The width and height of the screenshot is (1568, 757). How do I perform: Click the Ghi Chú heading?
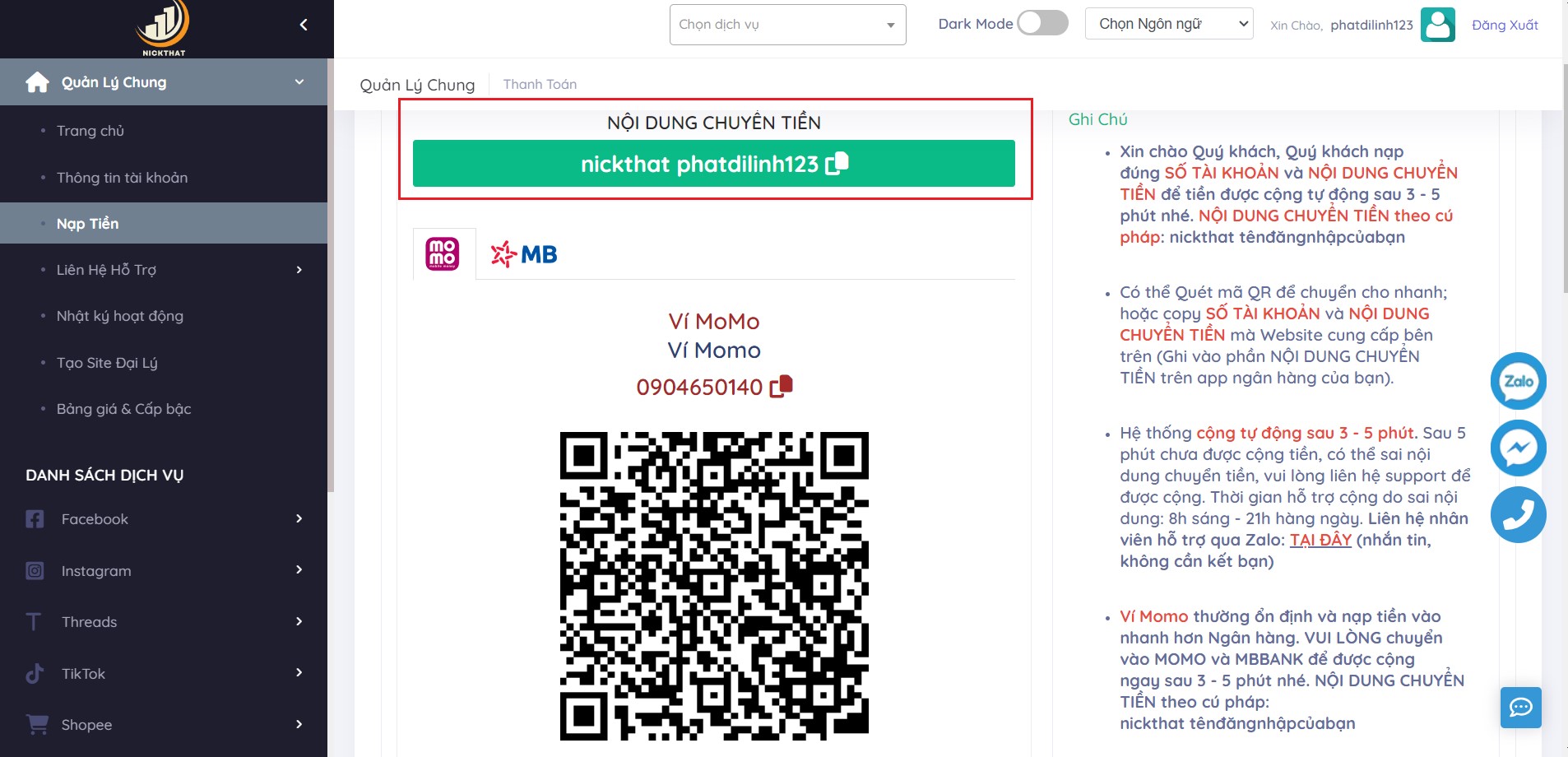(x=1097, y=119)
